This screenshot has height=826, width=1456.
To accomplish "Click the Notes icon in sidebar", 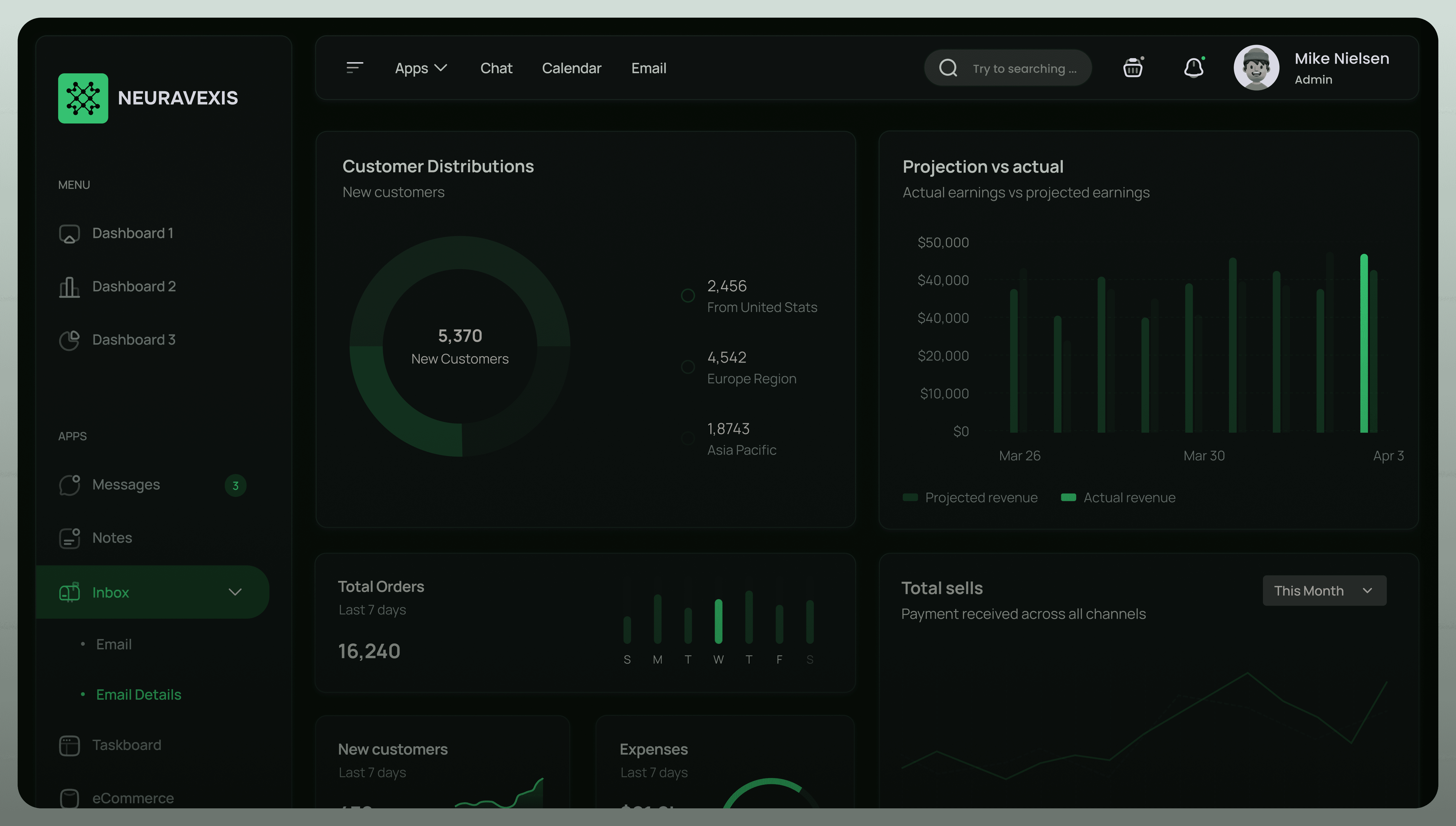I will click(x=69, y=538).
